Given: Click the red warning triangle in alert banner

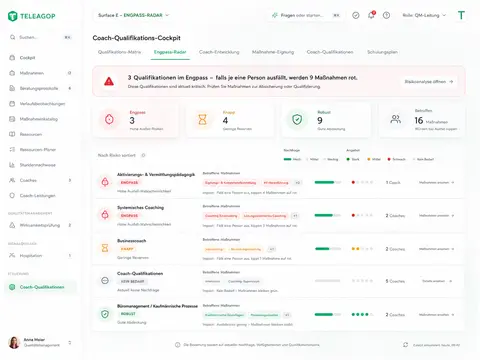Looking at the screenshot, I should [109, 81].
